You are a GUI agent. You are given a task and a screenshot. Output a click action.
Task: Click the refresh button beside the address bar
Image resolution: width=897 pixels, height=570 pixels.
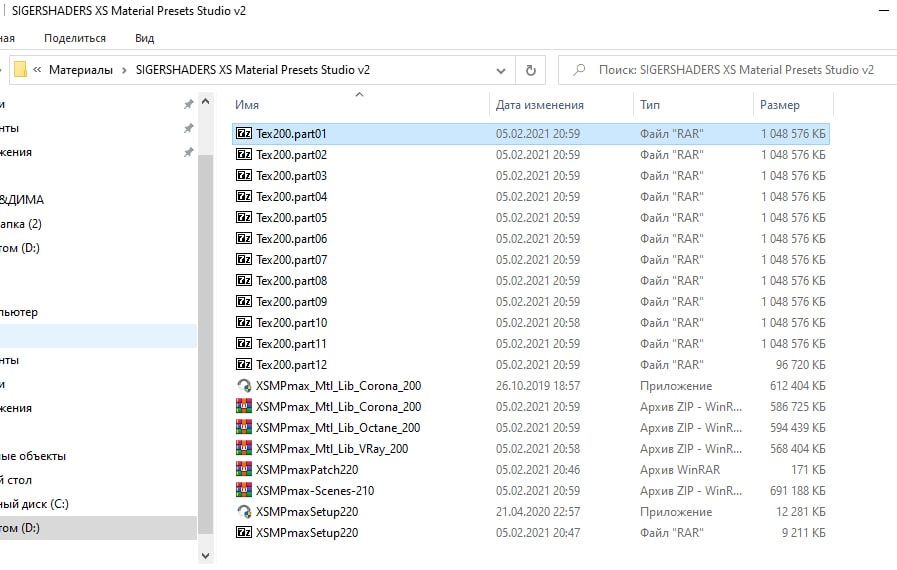pos(530,70)
